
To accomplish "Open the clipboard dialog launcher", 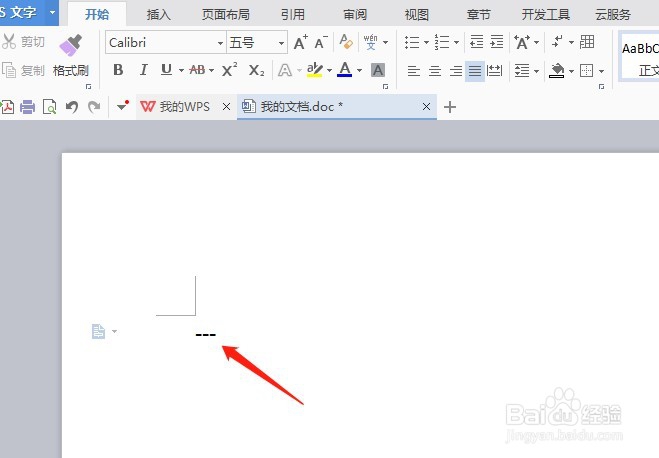I will click(88, 87).
